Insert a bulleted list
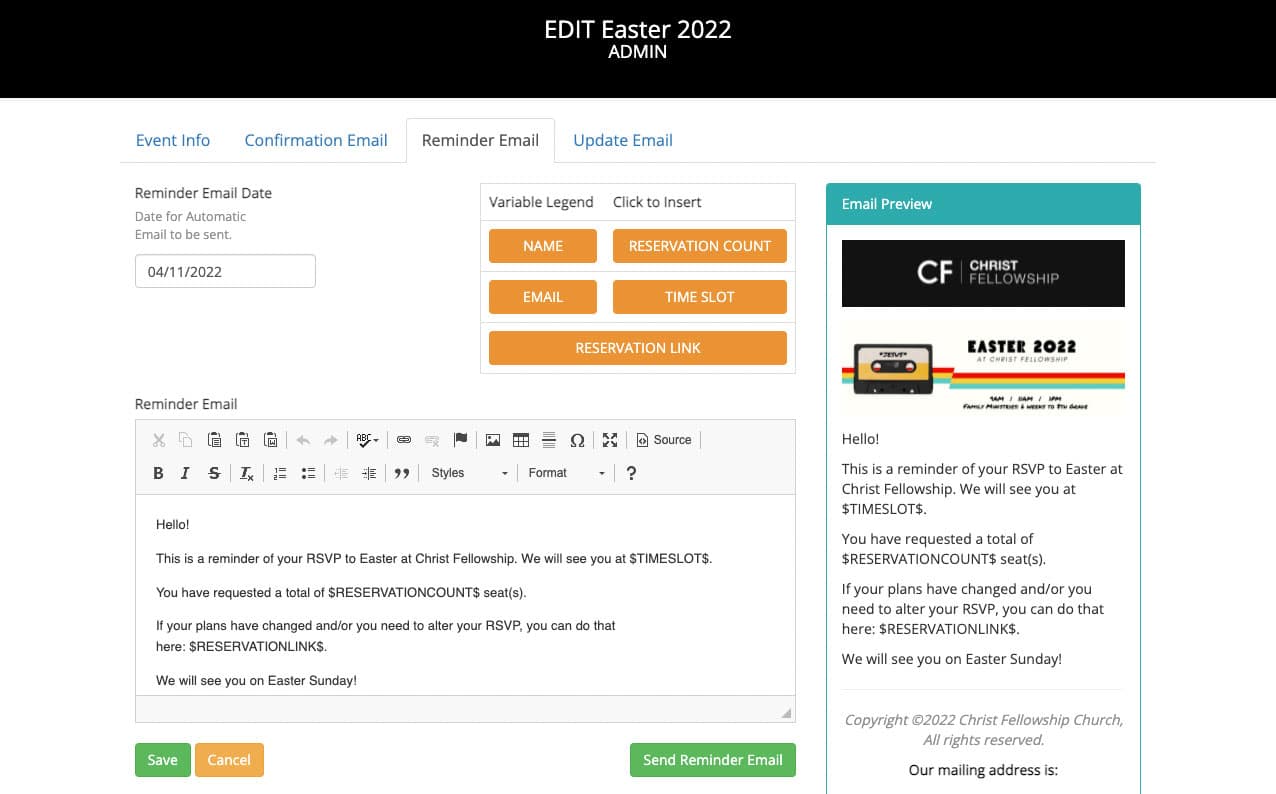 tap(308, 473)
